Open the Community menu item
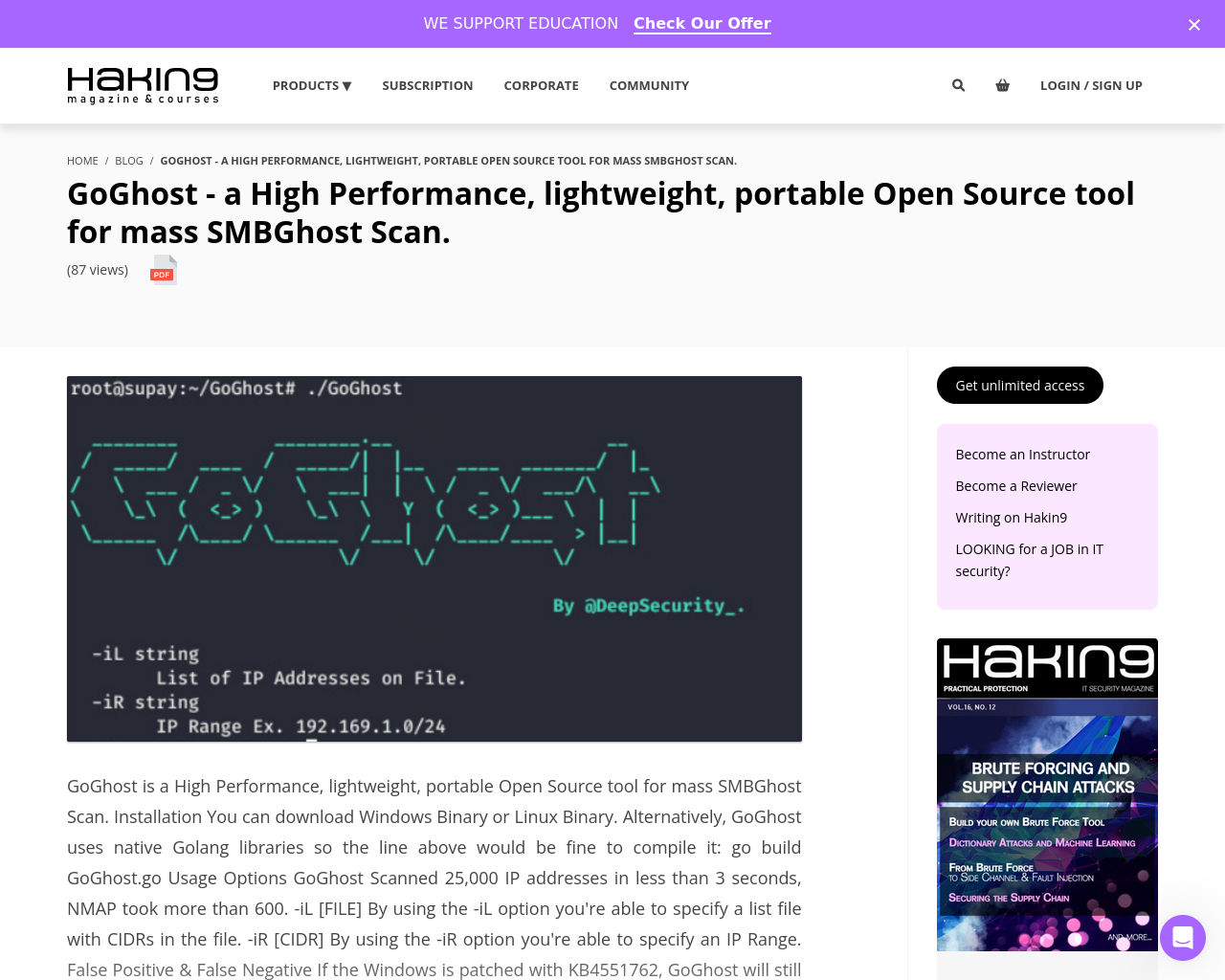 coord(649,85)
